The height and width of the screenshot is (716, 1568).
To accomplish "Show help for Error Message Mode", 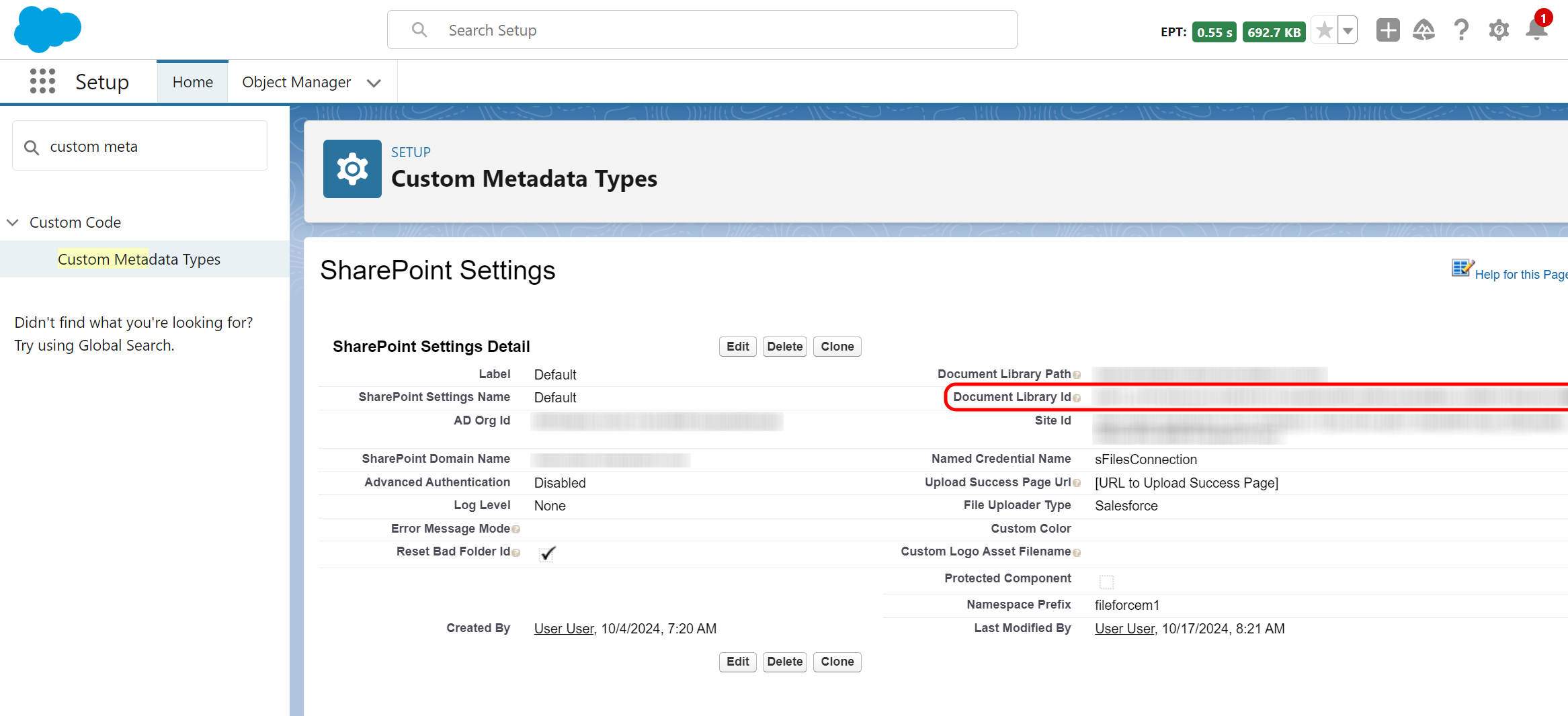I will [x=516, y=529].
